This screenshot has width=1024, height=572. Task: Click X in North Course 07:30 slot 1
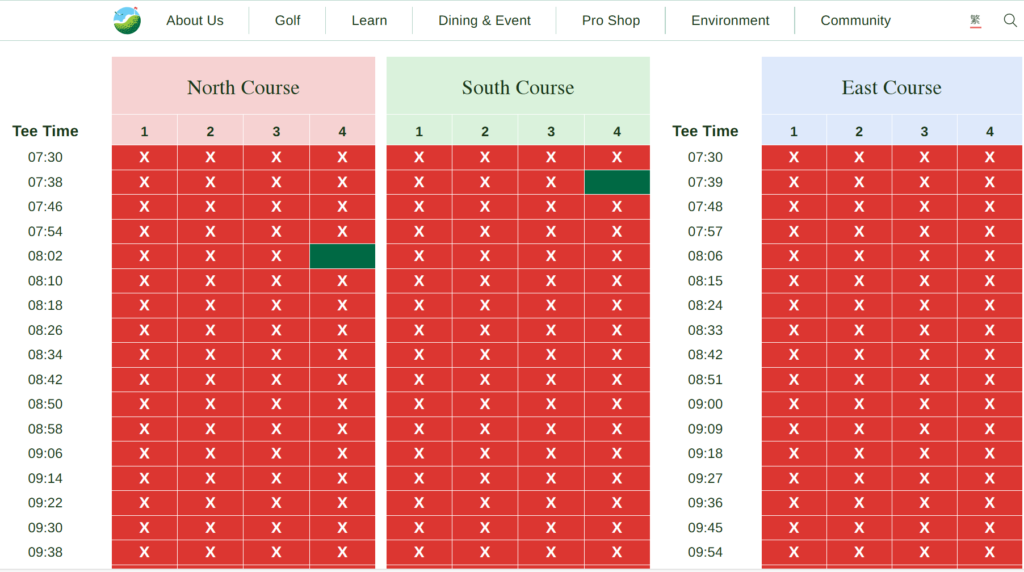tap(144, 157)
